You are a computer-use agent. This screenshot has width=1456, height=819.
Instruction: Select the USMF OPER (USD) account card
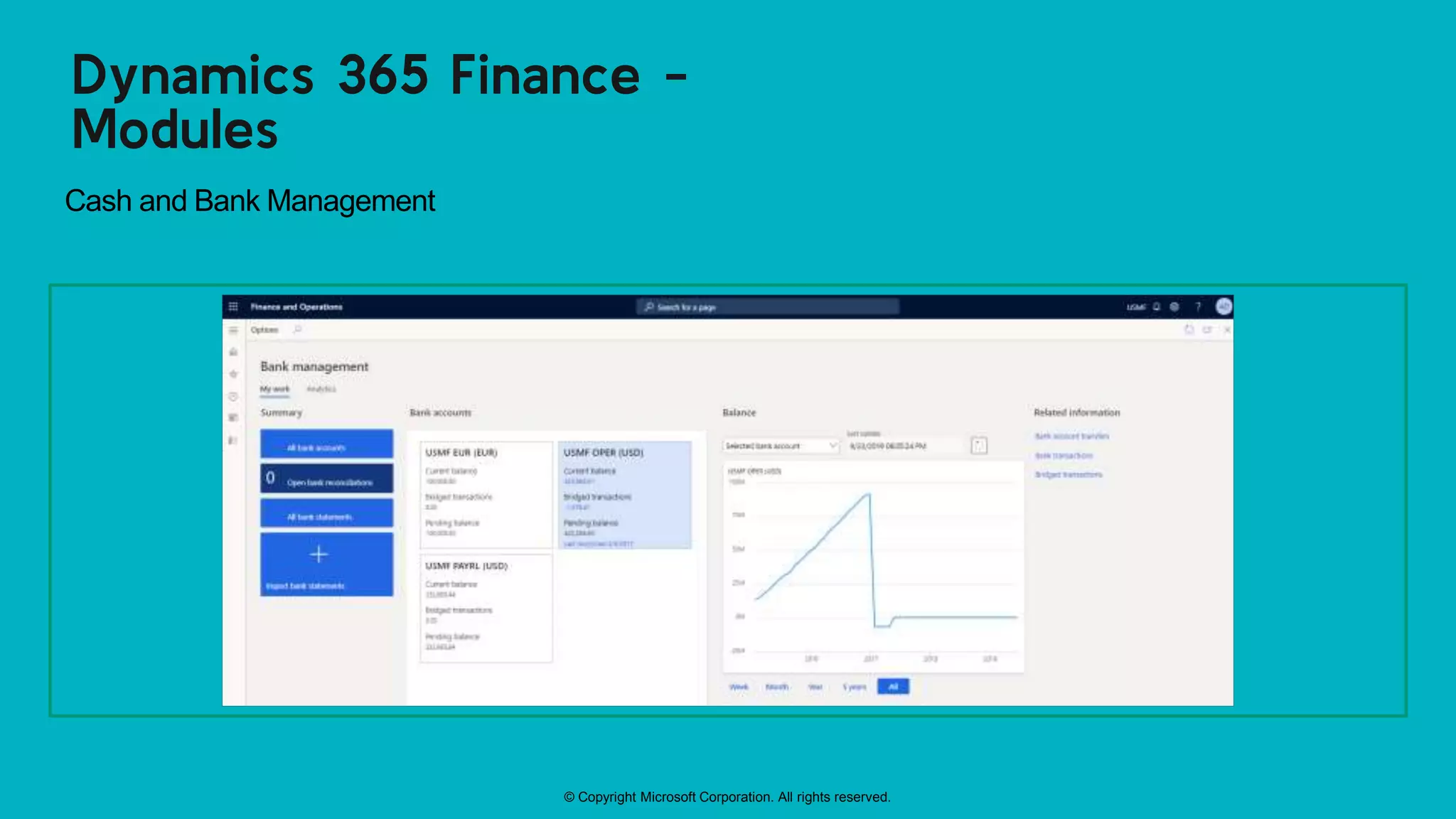click(x=625, y=495)
